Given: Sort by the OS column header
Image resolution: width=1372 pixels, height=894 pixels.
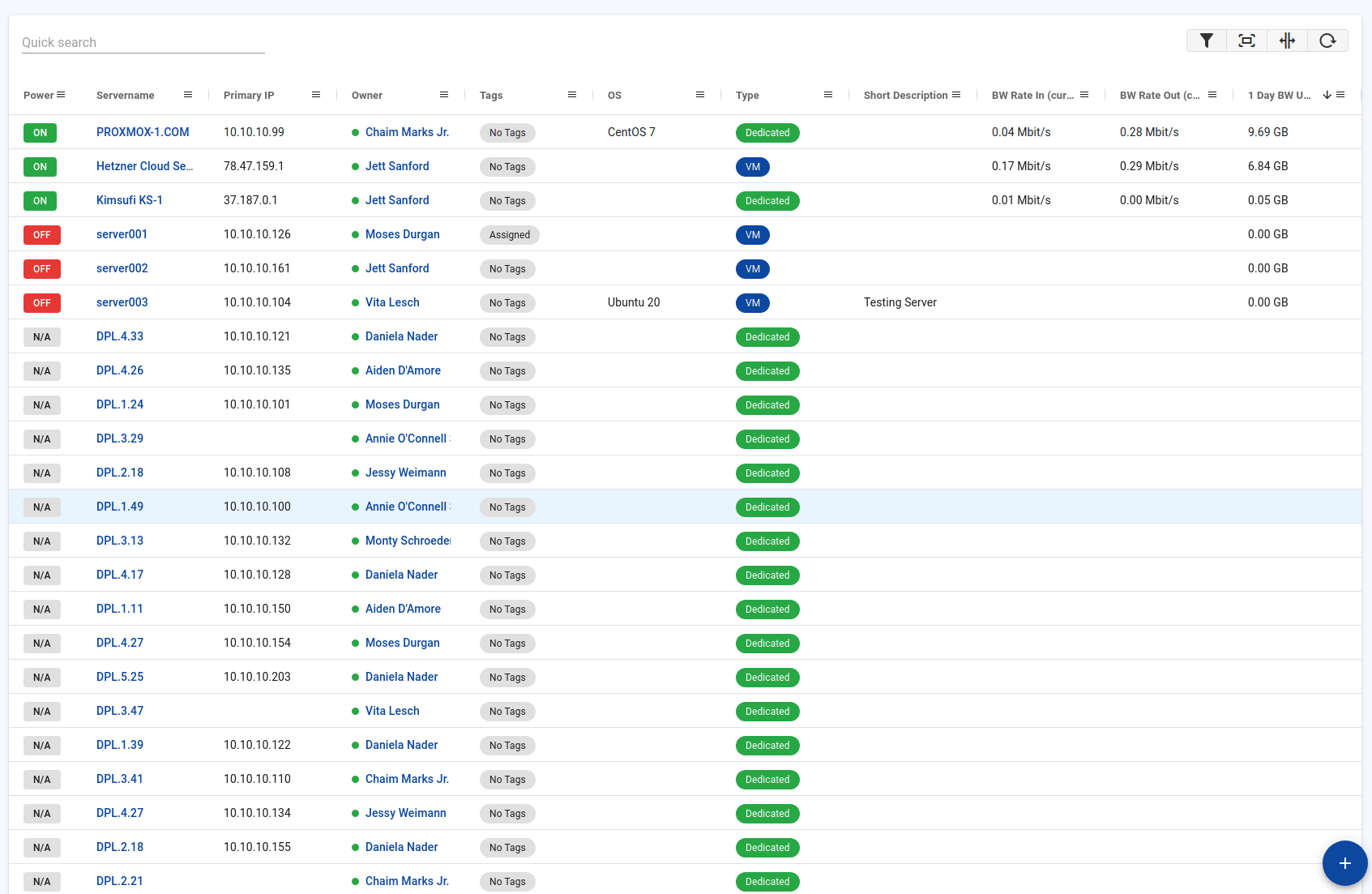Looking at the screenshot, I should (614, 96).
